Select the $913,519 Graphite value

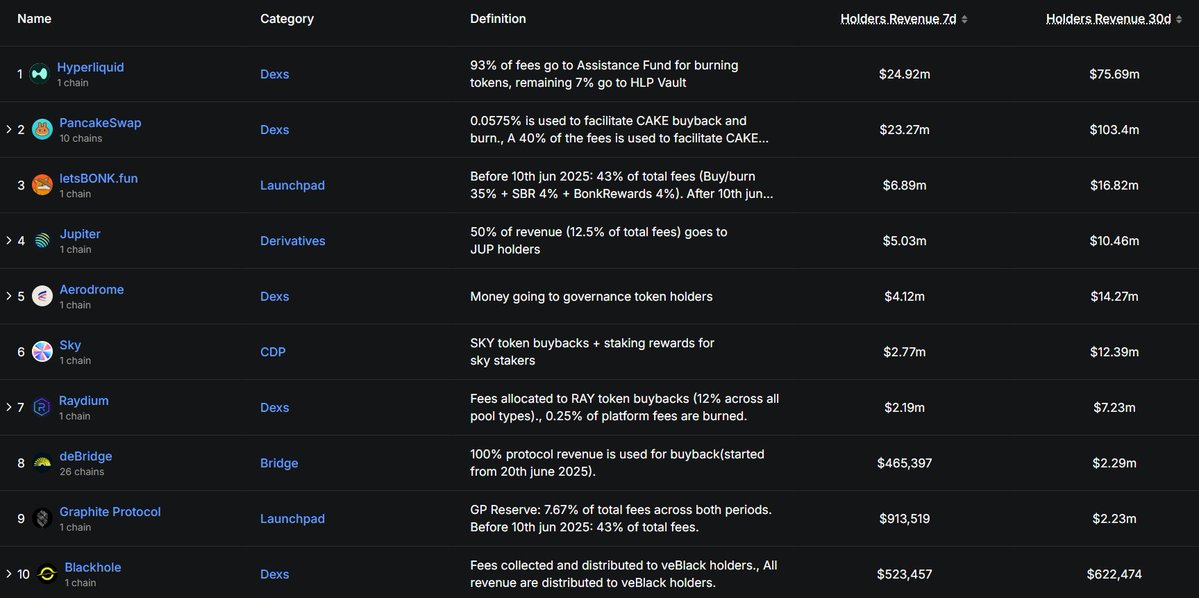click(x=905, y=518)
